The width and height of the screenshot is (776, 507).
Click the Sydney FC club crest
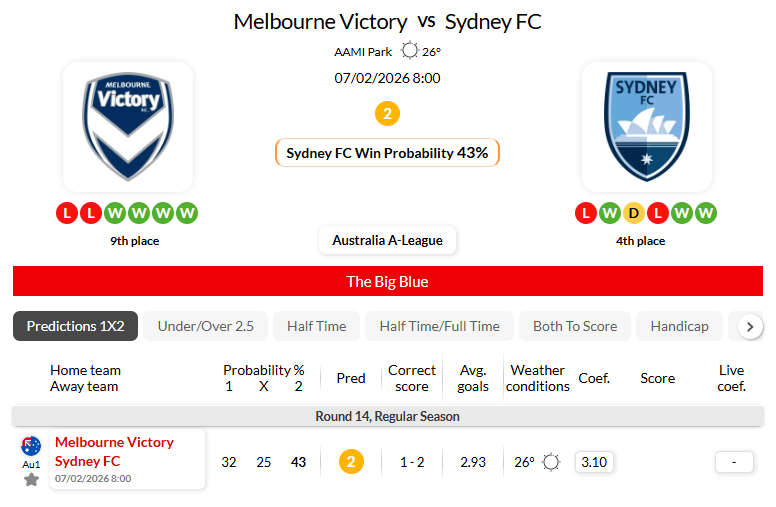647,126
